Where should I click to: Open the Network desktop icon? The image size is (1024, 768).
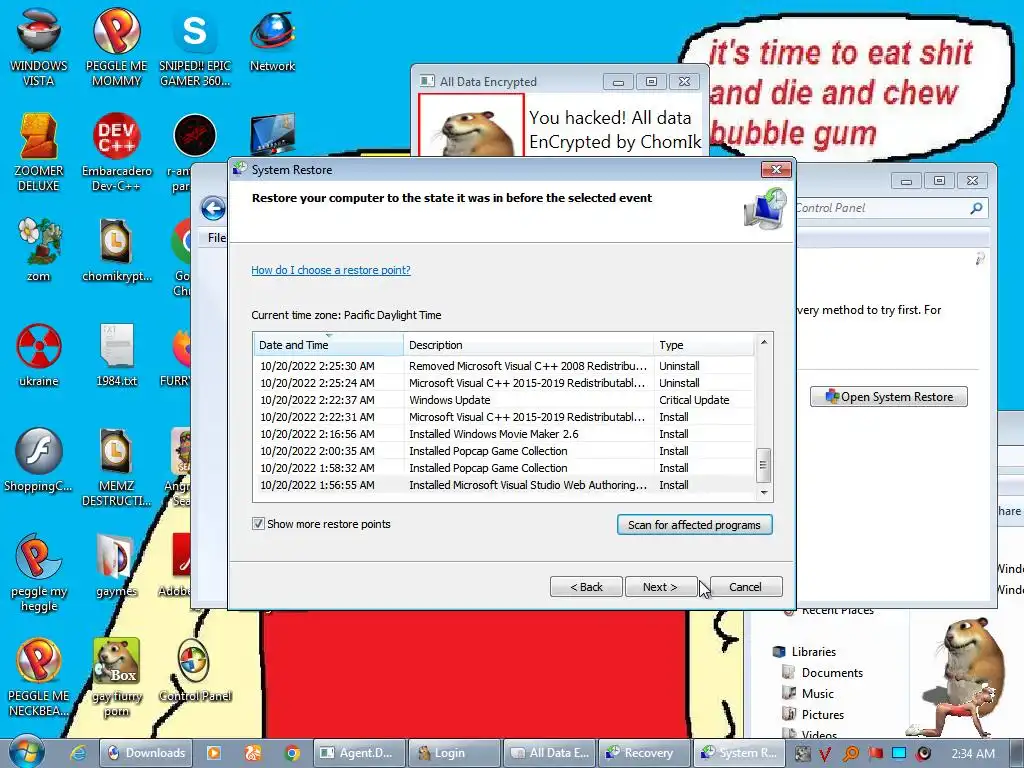[x=272, y=39]
